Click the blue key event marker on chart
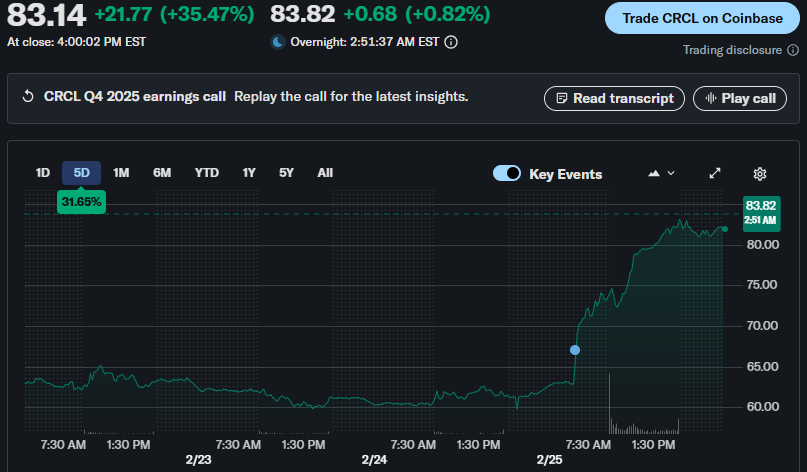 [x=574, y=350]
